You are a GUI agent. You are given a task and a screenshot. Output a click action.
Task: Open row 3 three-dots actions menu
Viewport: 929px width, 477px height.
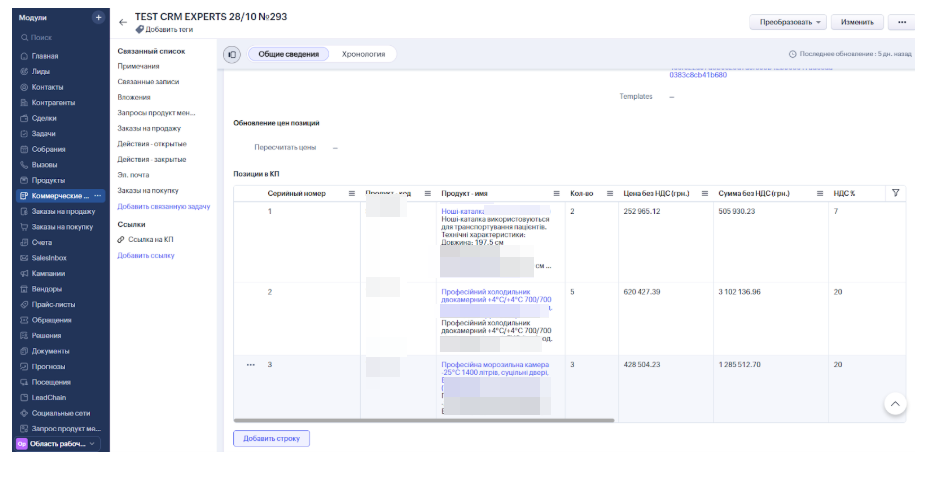coord(251,365)
